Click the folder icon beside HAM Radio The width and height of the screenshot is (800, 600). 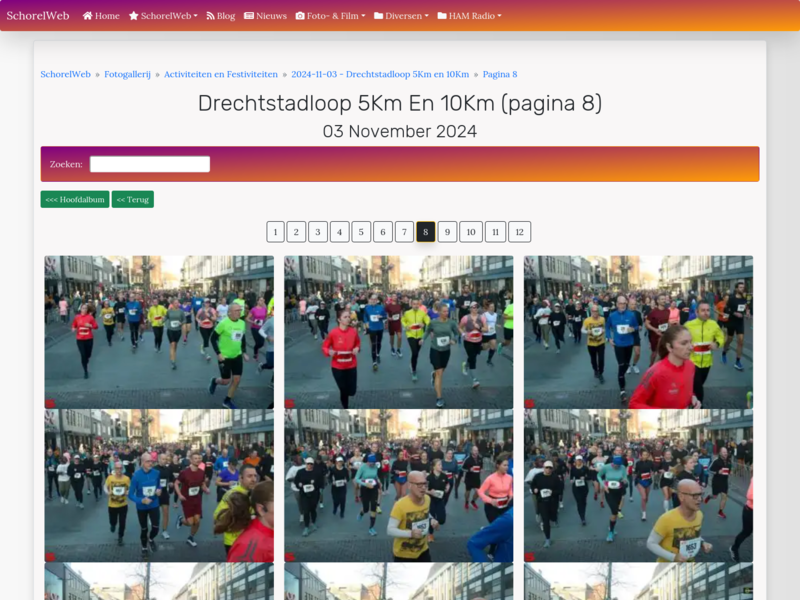(442, 16)
